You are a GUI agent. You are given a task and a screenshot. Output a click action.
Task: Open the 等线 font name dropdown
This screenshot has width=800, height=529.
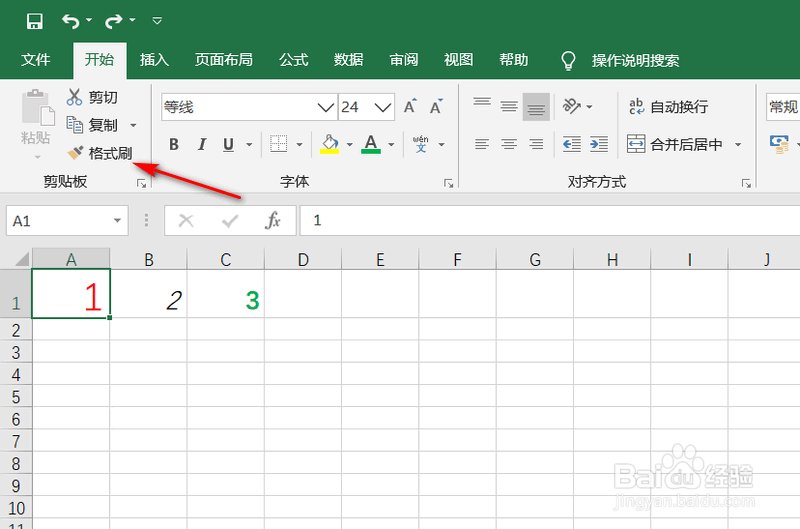(325, 107)
